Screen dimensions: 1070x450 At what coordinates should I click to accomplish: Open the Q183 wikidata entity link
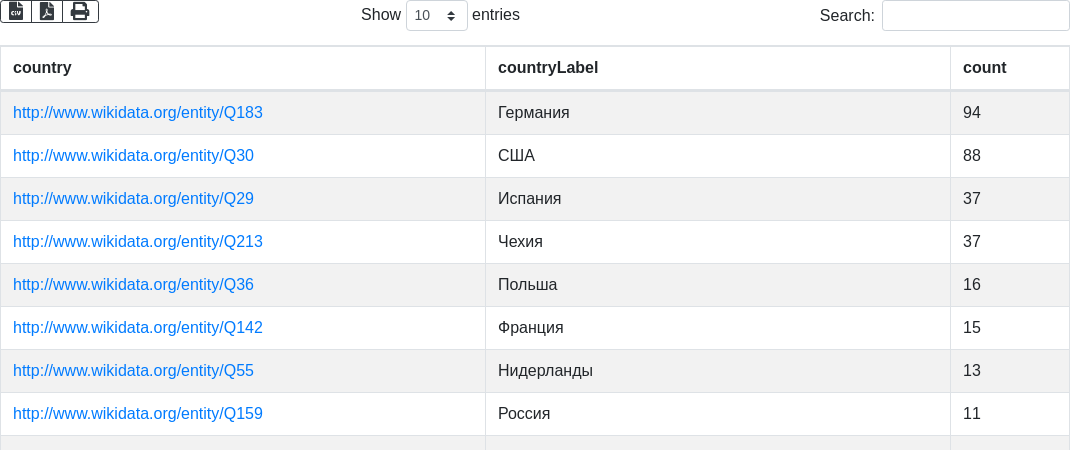(x=138, y=113)
